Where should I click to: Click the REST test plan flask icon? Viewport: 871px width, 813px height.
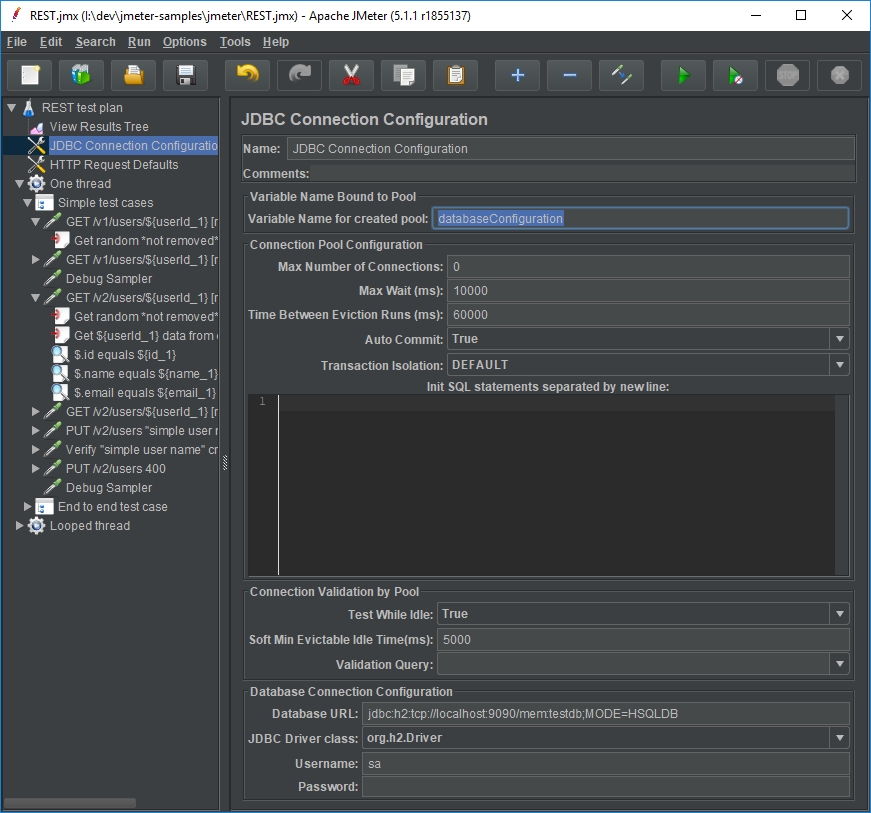click(x=29, y=108)
